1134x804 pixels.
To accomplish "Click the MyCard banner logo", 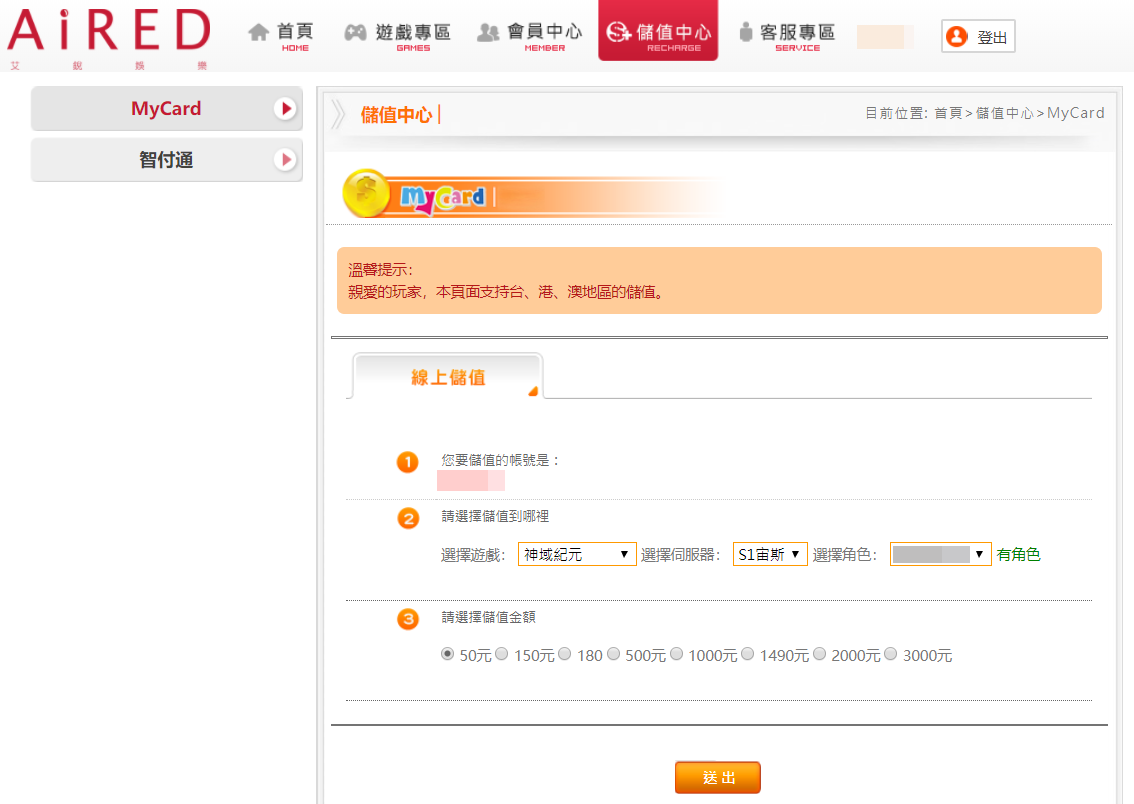I will [x=443, y=197].
